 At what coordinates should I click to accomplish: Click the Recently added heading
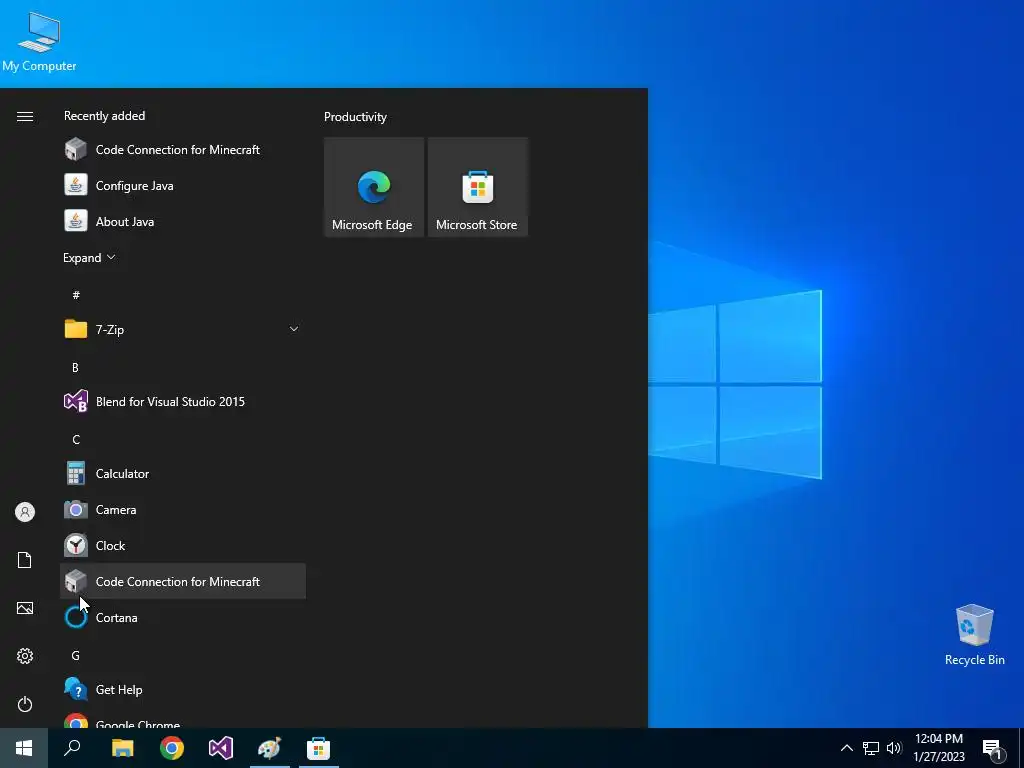pyautogui.click(x=104, y=116)
